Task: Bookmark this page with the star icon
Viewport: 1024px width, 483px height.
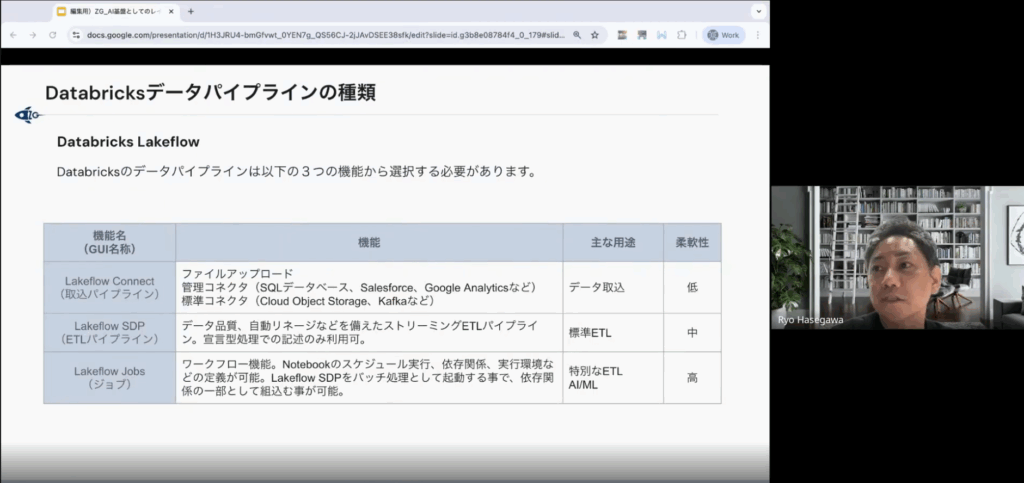Action: coord(595,34)
